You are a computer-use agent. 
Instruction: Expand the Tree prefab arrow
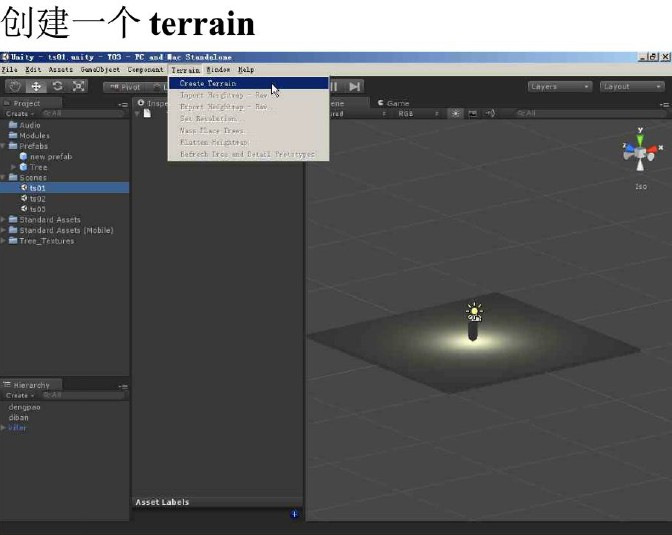pyautogui.click(x=13, y=167)
